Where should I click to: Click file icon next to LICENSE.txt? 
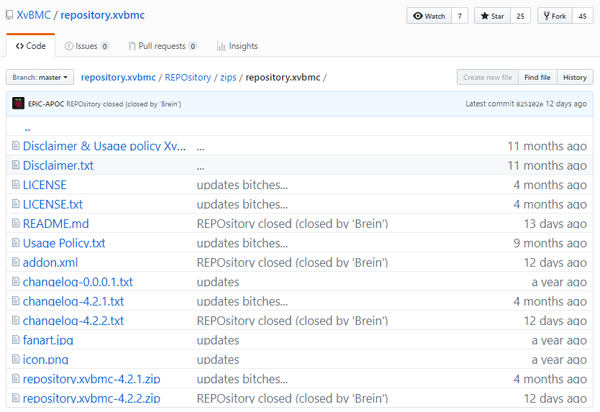coord(16,204)
